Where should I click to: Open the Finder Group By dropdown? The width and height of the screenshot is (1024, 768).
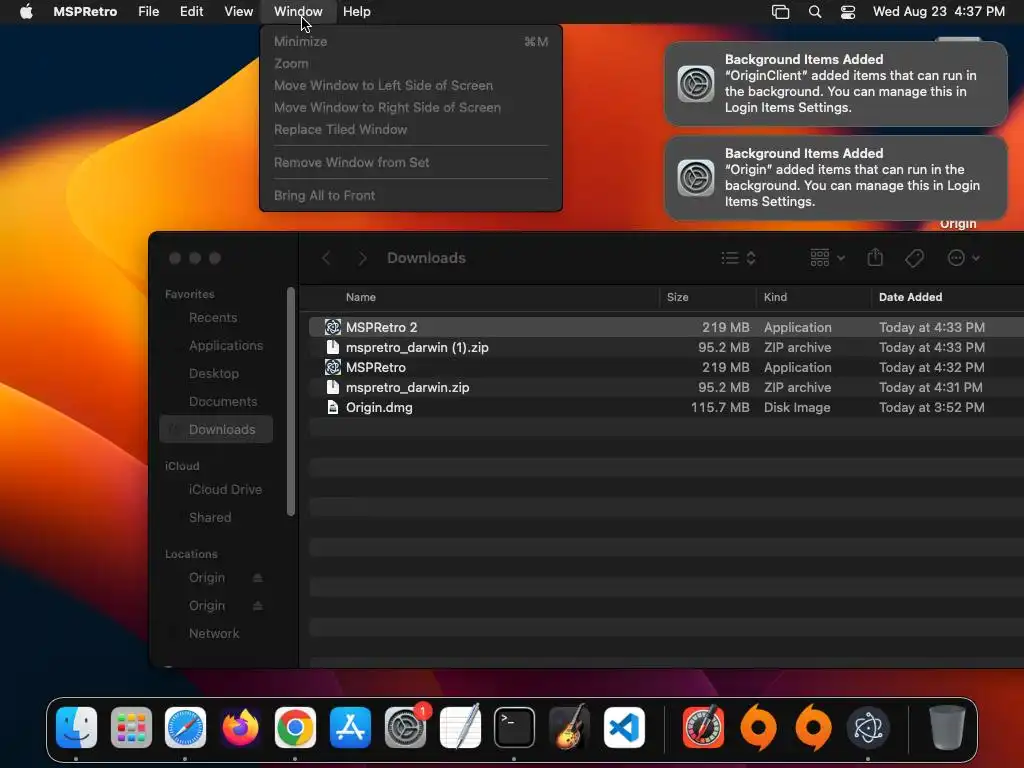827,258
